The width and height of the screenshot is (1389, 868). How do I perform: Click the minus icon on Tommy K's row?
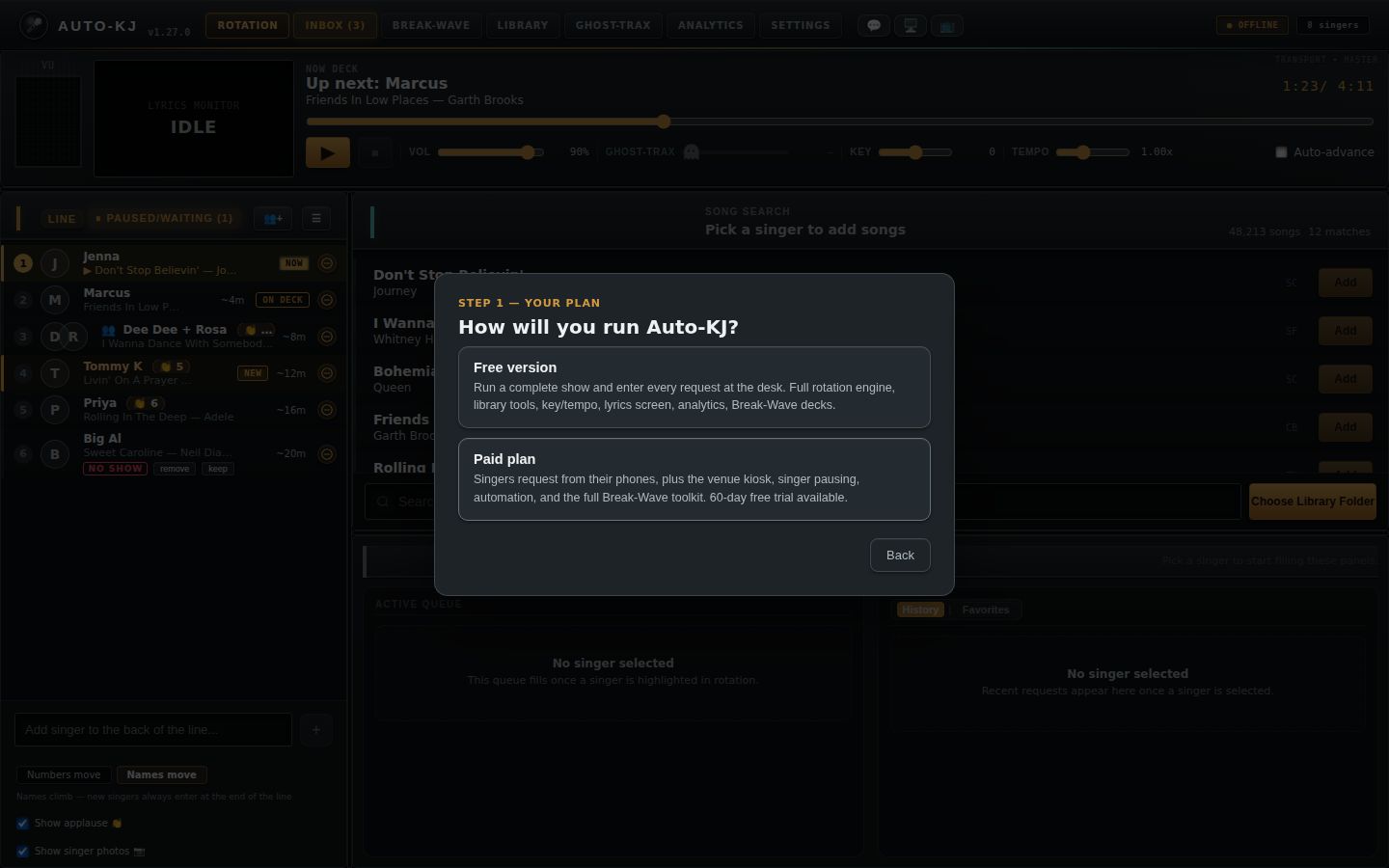click(327, 373)
